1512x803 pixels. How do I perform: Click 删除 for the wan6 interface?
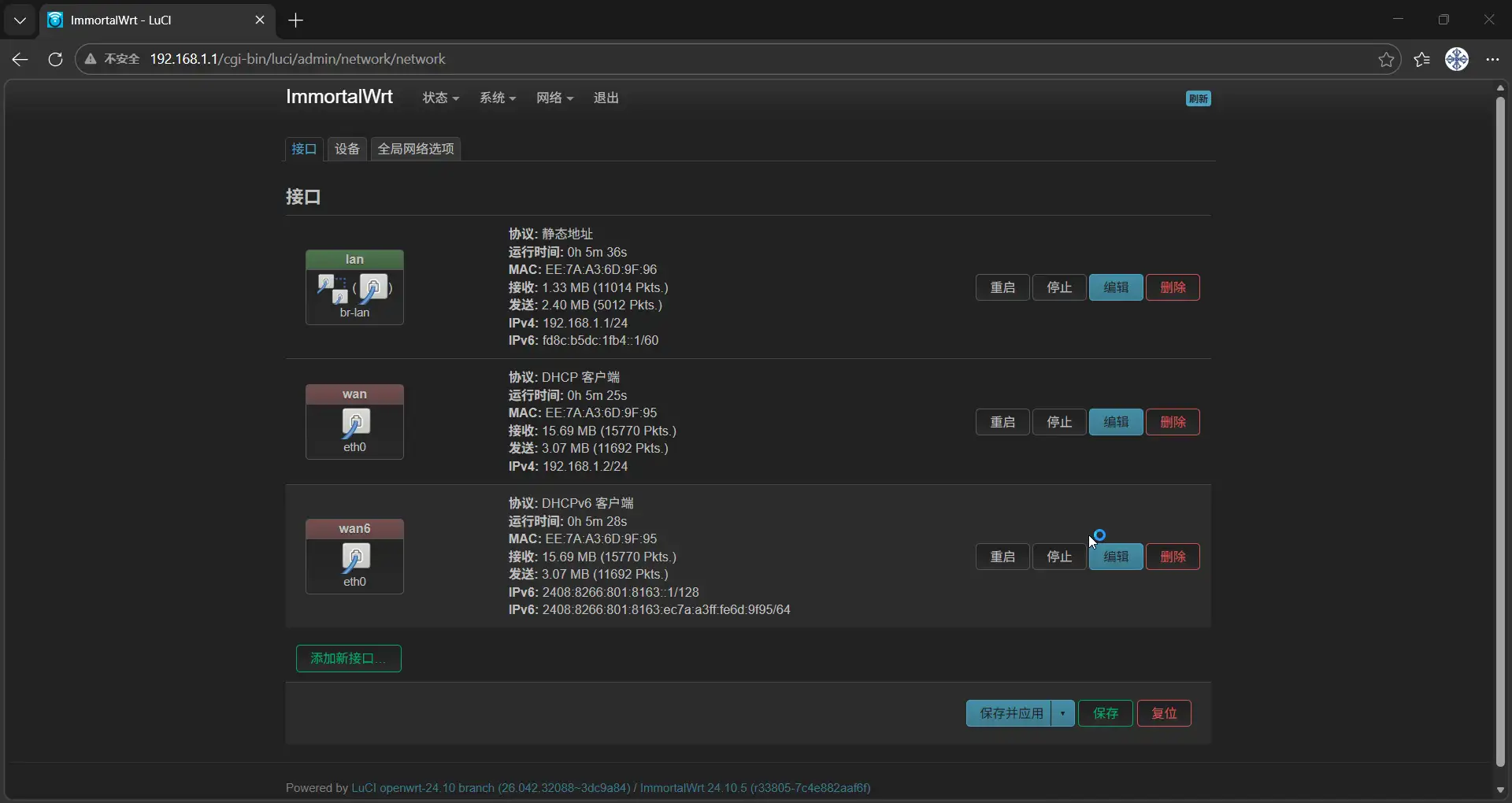click(1172, 557)
